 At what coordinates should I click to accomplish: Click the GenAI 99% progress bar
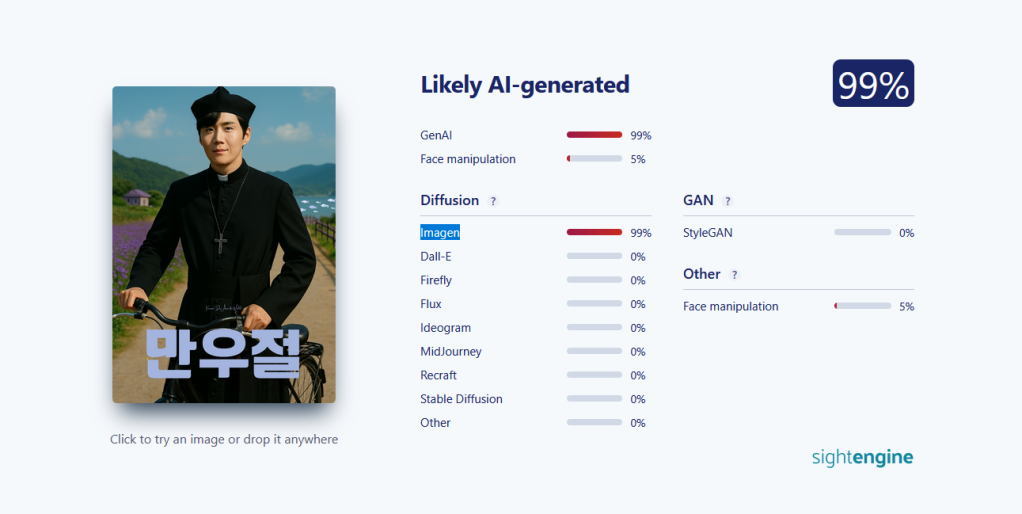594,135
